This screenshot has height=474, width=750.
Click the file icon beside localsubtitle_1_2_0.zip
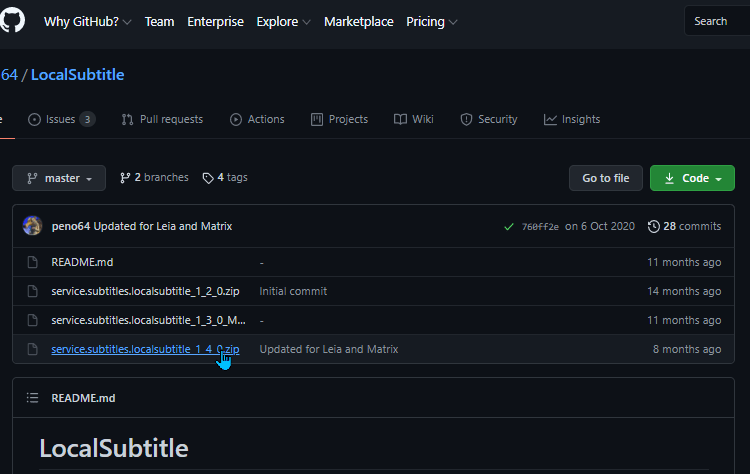(33, 291)
